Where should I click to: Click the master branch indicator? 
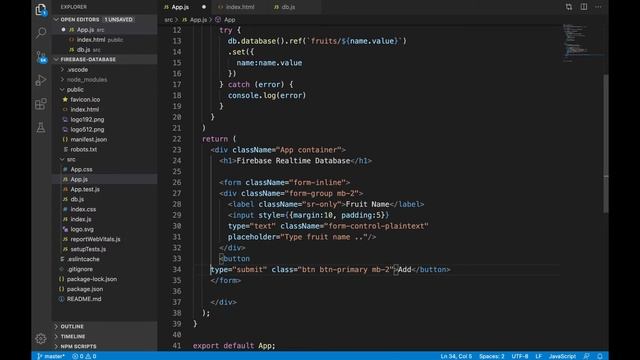(x=51, y=356)
